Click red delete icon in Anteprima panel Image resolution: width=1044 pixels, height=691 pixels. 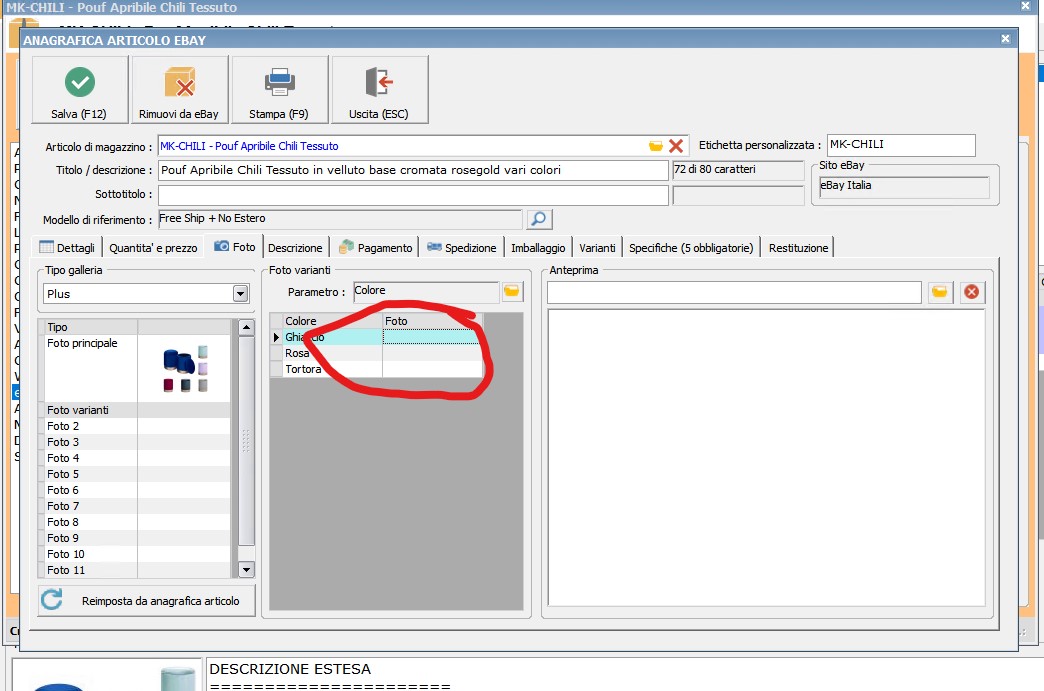tap(971, 292)
